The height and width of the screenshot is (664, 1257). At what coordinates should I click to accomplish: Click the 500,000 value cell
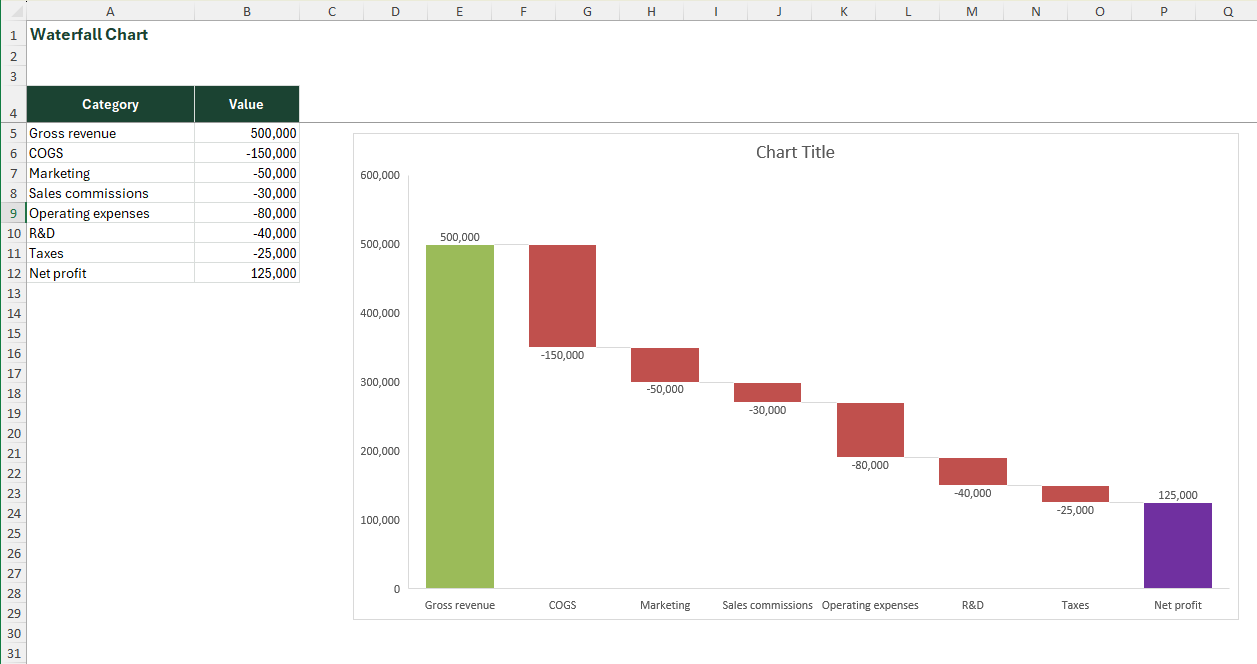pyautogui.click(x=247, y=133)
